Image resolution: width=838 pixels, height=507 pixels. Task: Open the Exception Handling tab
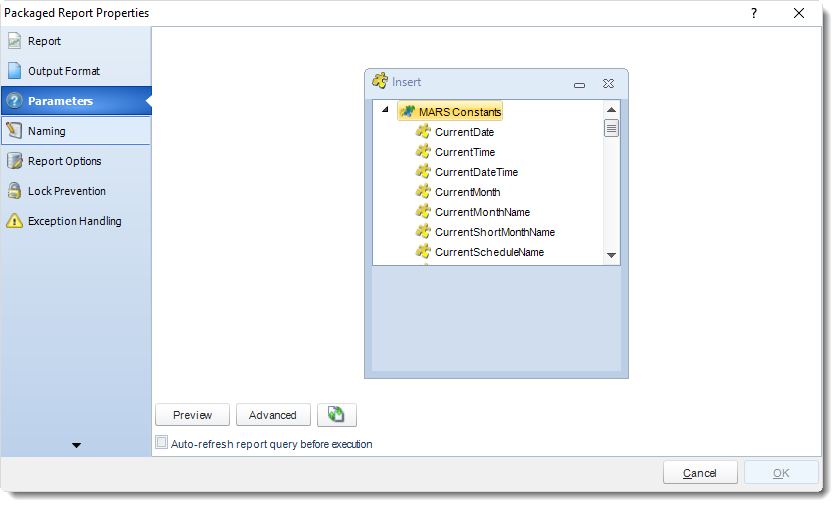coord(76,221)
